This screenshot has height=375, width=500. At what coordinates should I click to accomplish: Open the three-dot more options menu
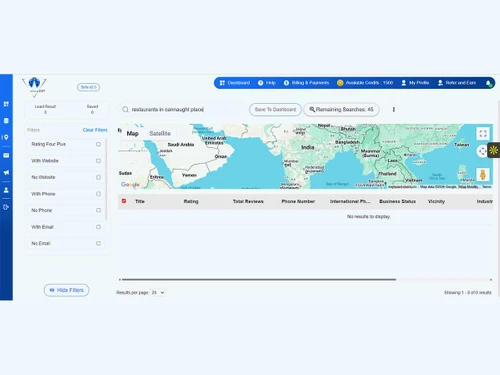click(394, 110)
